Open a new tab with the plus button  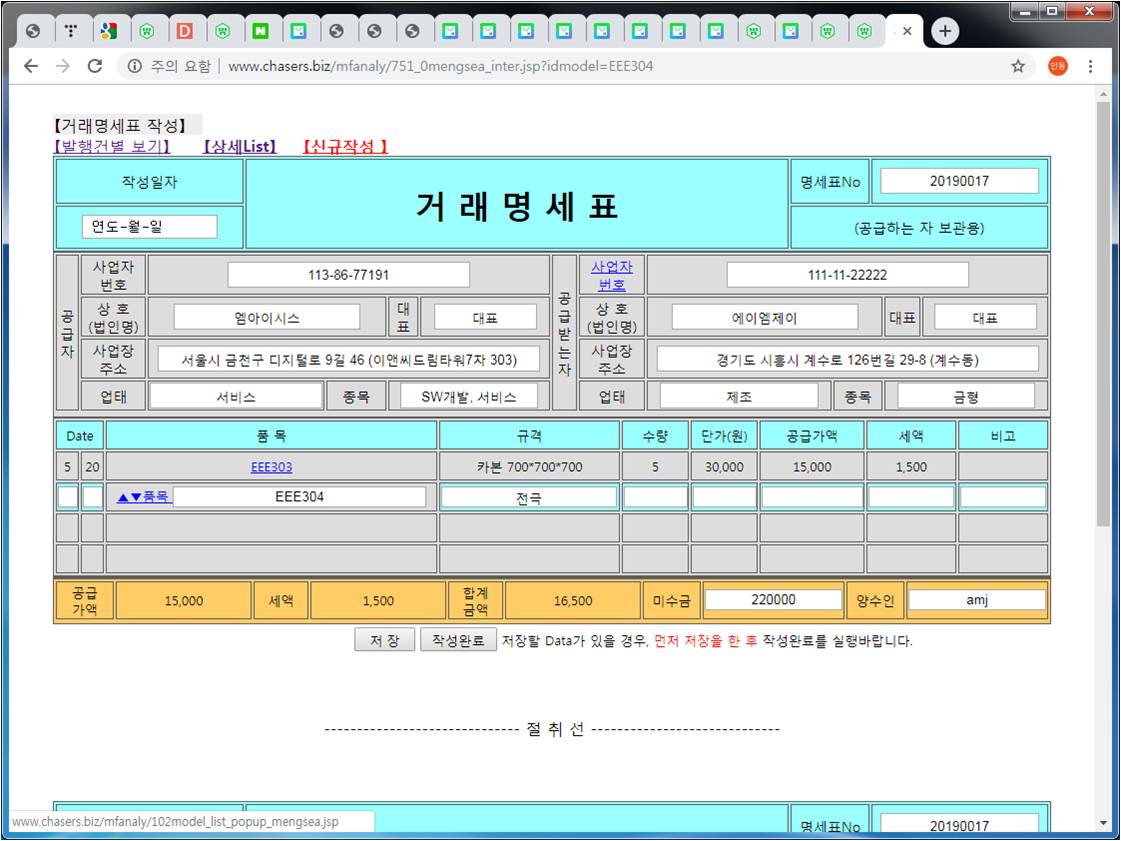945,31
